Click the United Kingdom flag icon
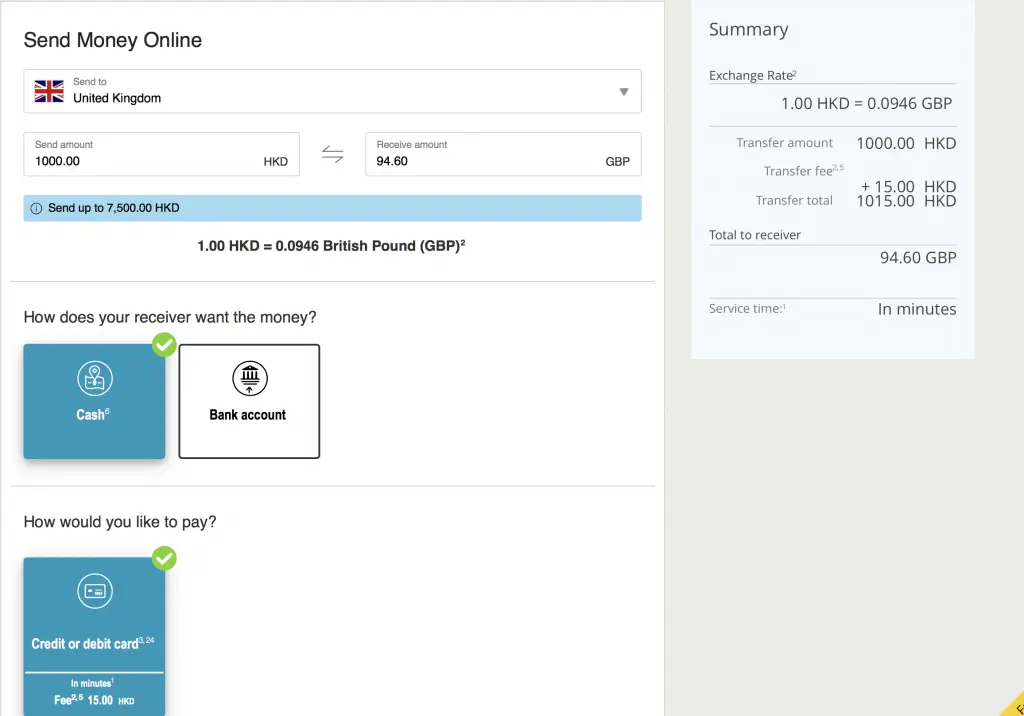This screenshot has height=716, width=1024. tap(49, 91)
